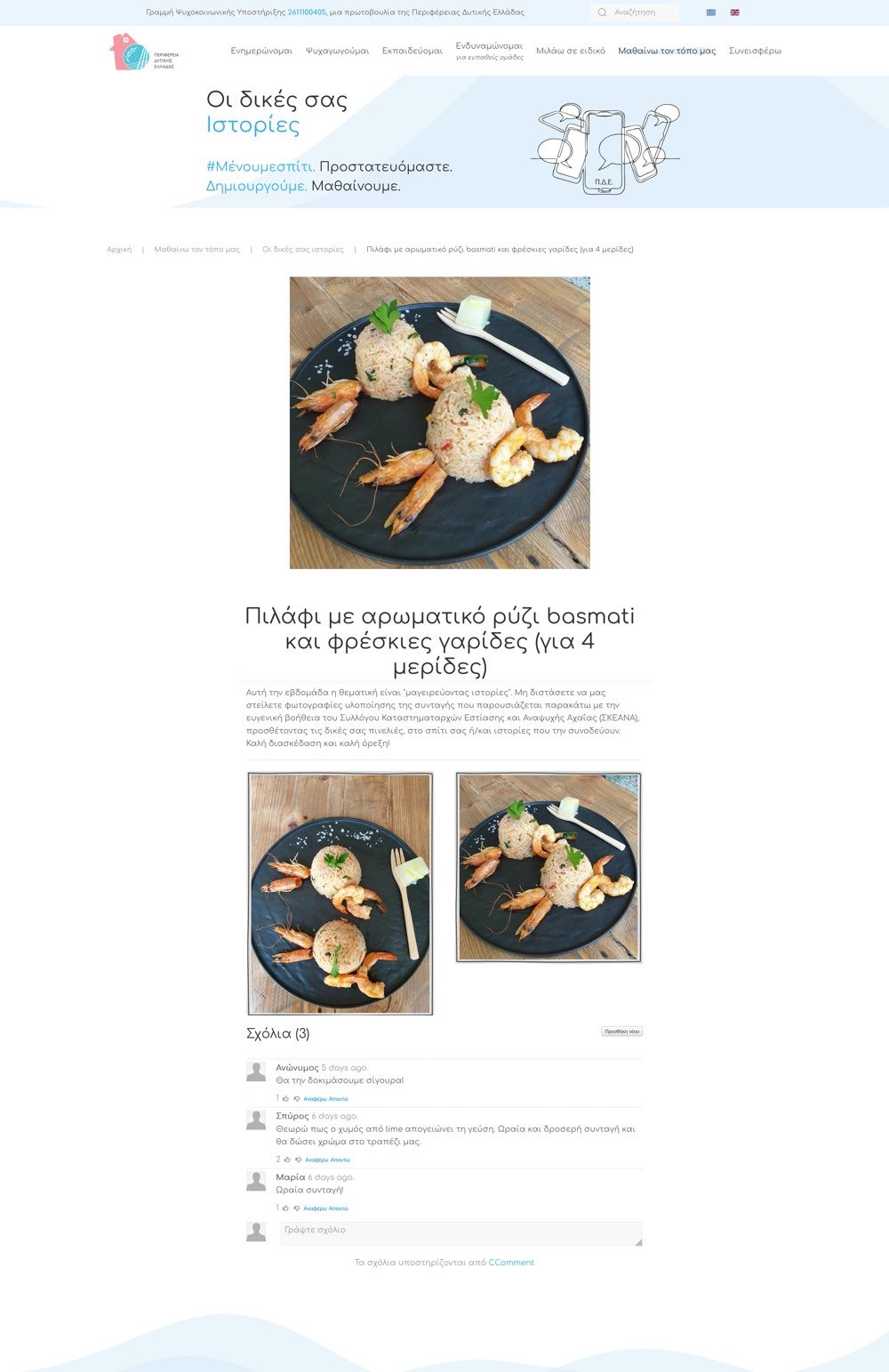Follow the CComment link

pyautogui.click(x=511, y=1263)
